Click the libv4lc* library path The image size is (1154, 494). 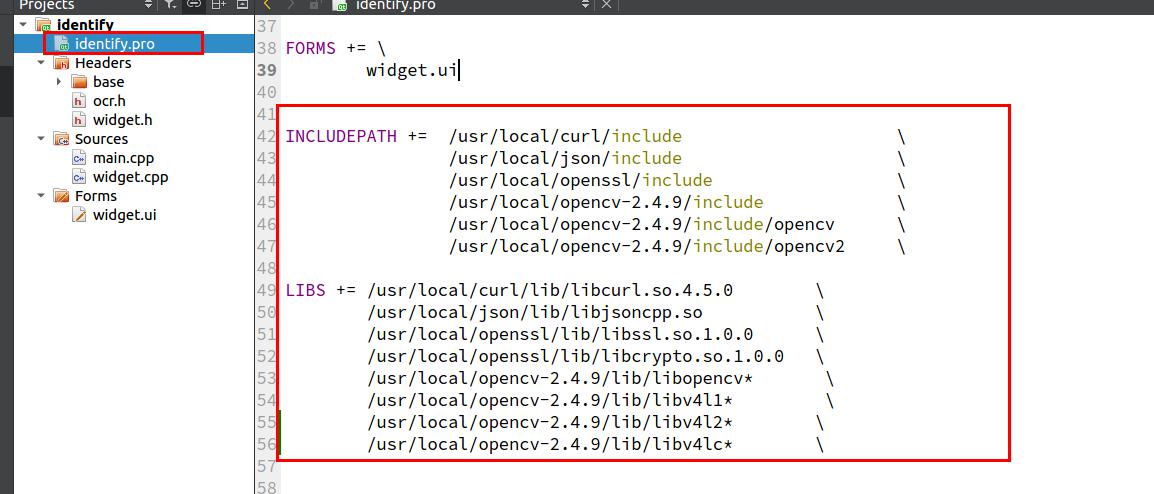pyautogui.click(x=550, y=445)
